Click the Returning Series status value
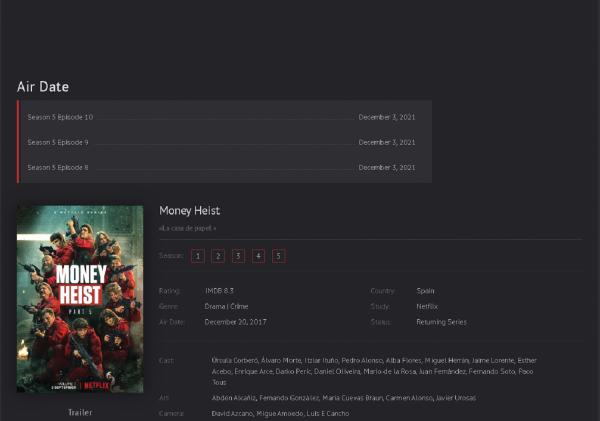The image size is (600, 421). (x=442, y=322)
